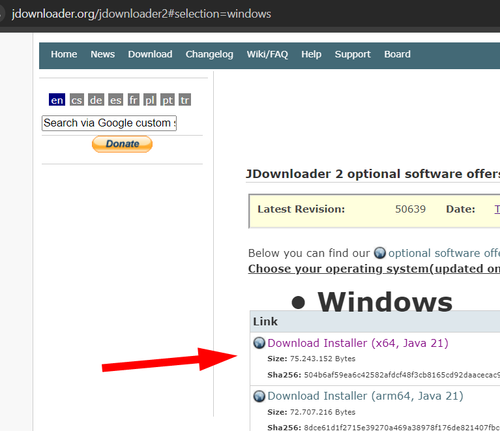Switch language to German 'de'
The width and height of the screenshot is (500, 431).
click(x=96, y=100)
